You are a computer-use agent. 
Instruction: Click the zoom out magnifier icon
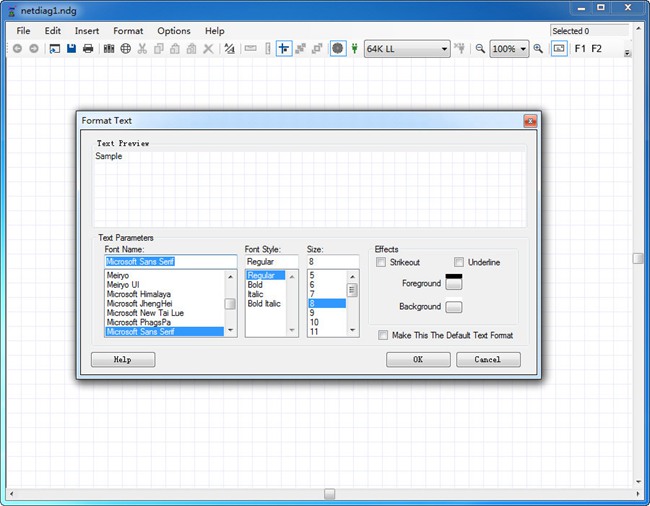click(480, 48)
